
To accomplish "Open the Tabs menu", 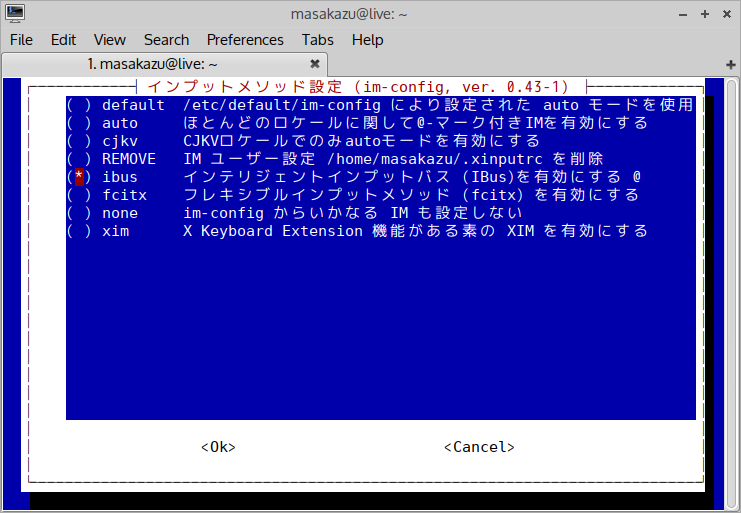I will tap(318, 40).
